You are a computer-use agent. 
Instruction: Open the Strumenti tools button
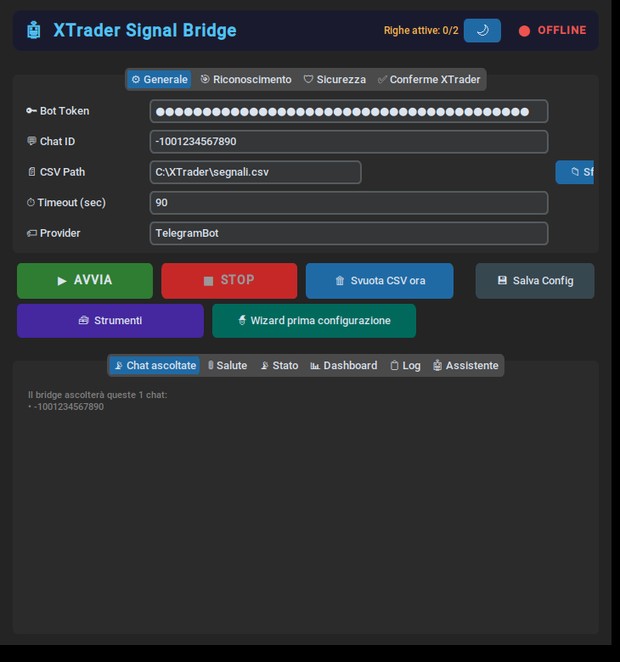pyautogui.click(x=110, y=320)
